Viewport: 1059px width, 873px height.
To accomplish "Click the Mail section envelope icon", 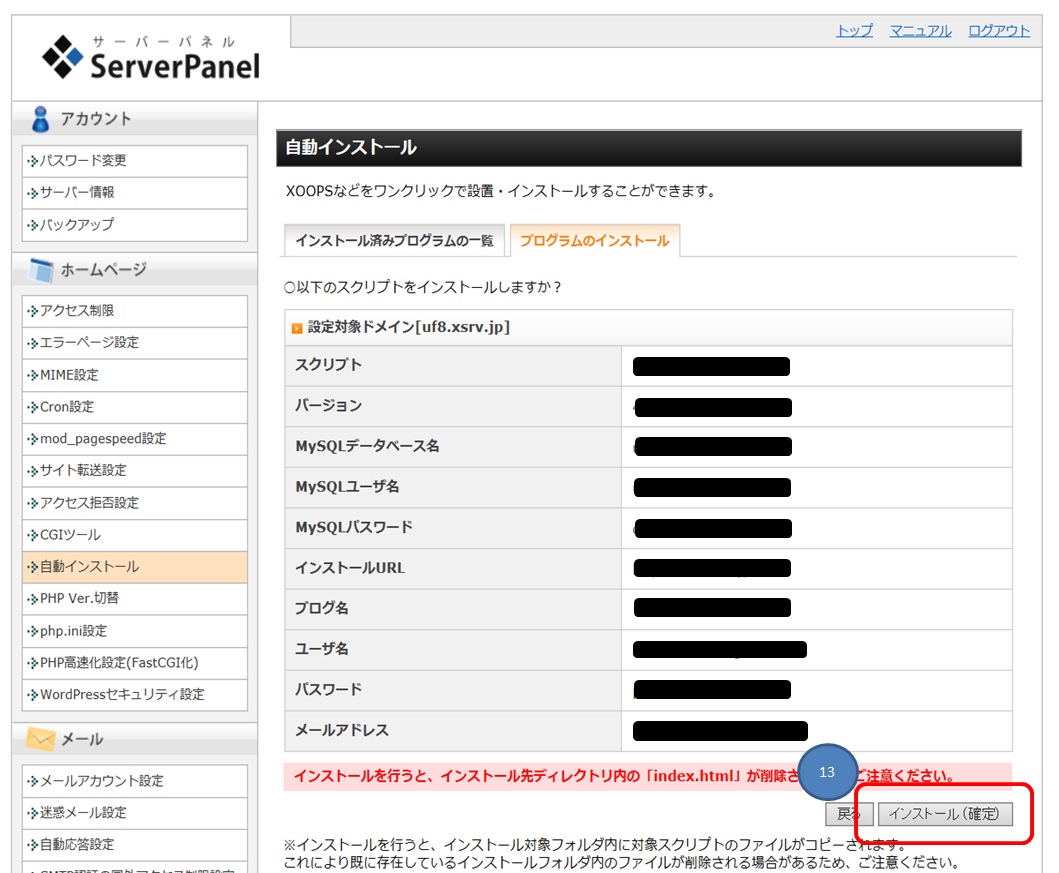I will 40,739.
